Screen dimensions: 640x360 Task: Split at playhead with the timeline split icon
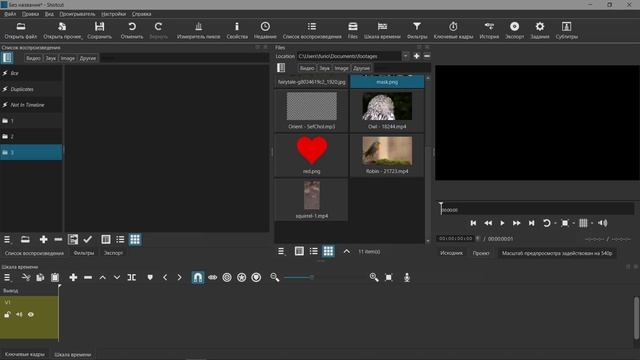131,278
